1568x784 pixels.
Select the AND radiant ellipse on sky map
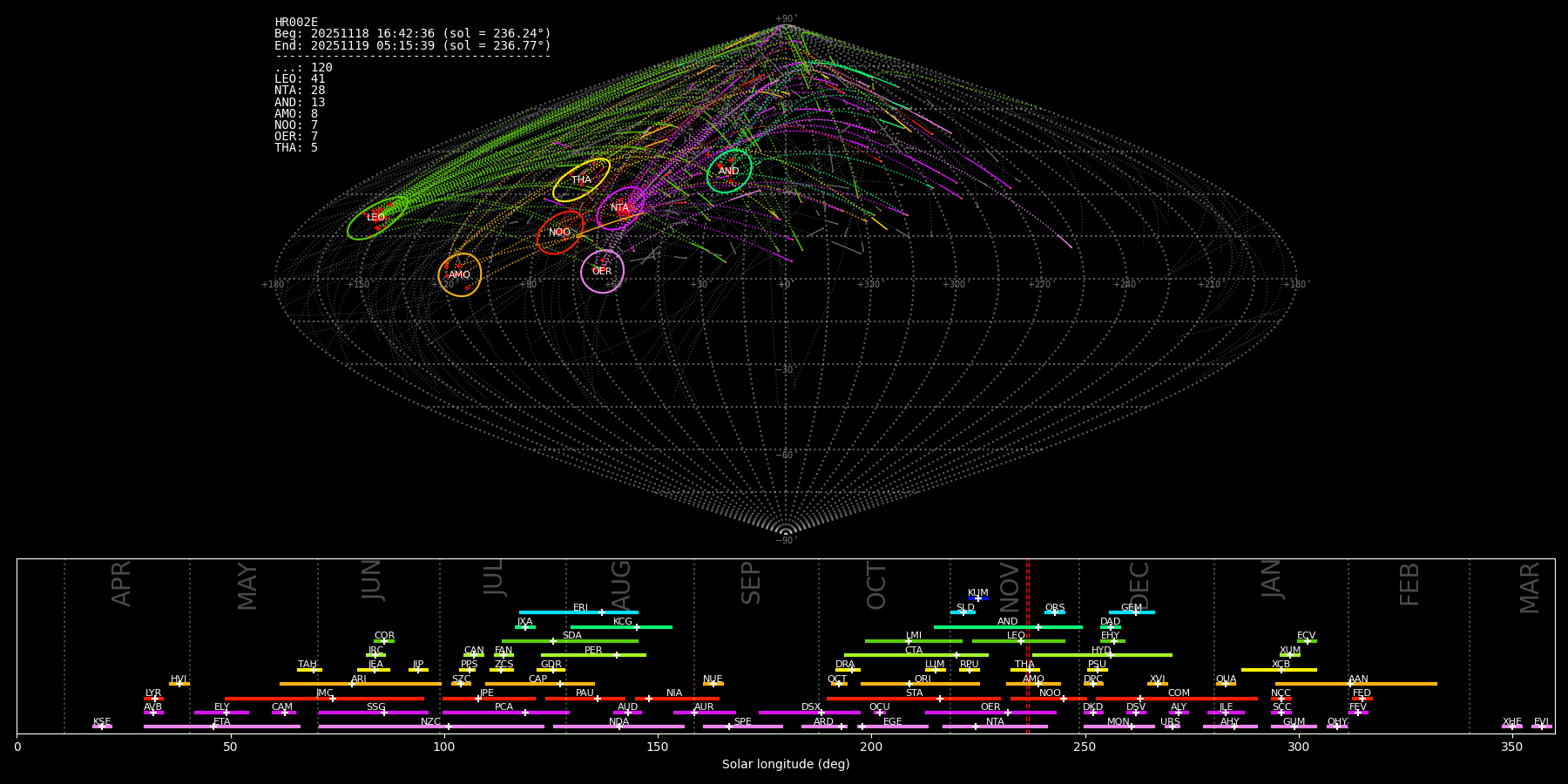point(729,172)
